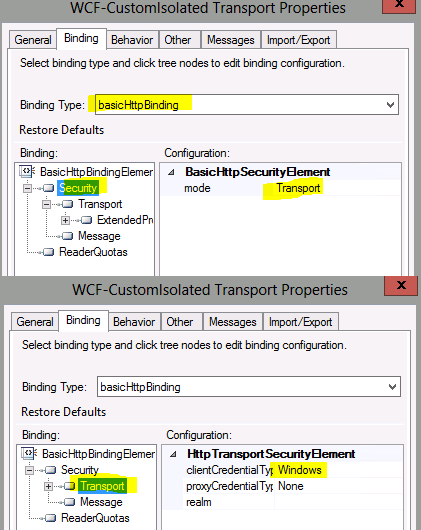Click Restore Defaults in the lower dialog
This screenshot has width=421, height=530.
(x=64, y=412)
